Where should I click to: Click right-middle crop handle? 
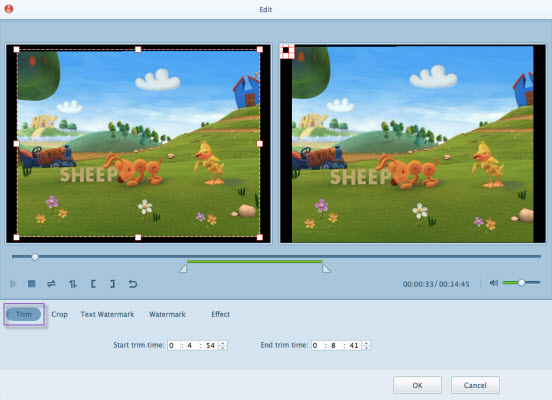pos(260,144)
